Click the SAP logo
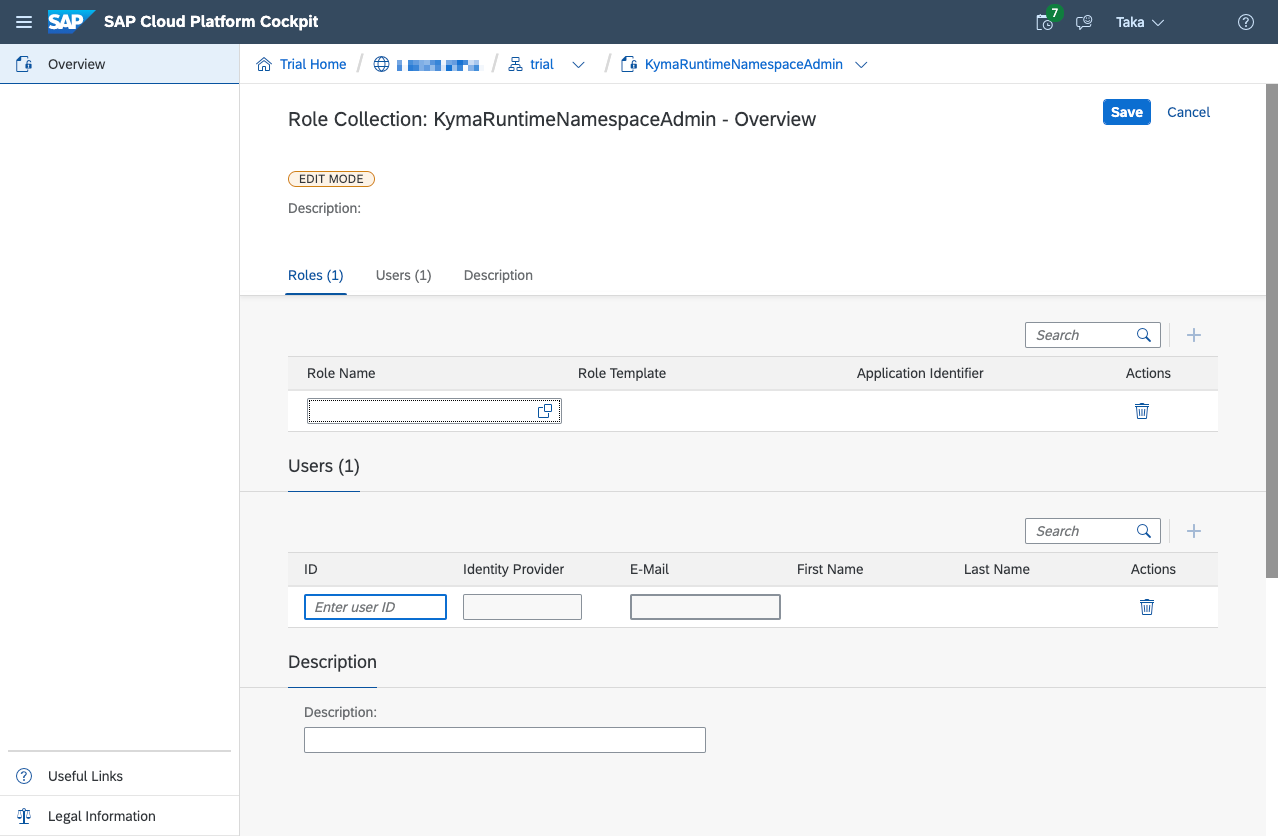Image resolution: width=1278 pixels, height=836 pixels. coord(71,21)
